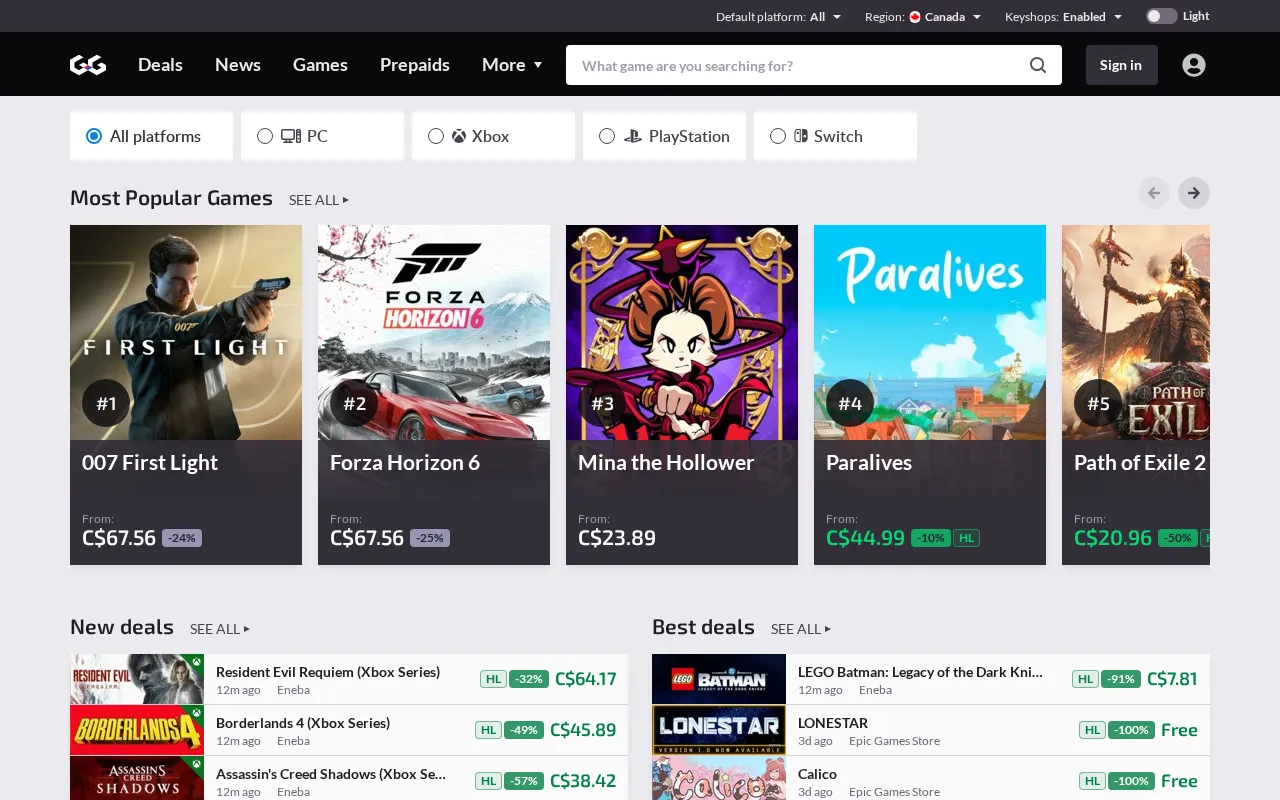Open the Games nav item
This screenshot has width=1280, height=800.
point(320,65)
